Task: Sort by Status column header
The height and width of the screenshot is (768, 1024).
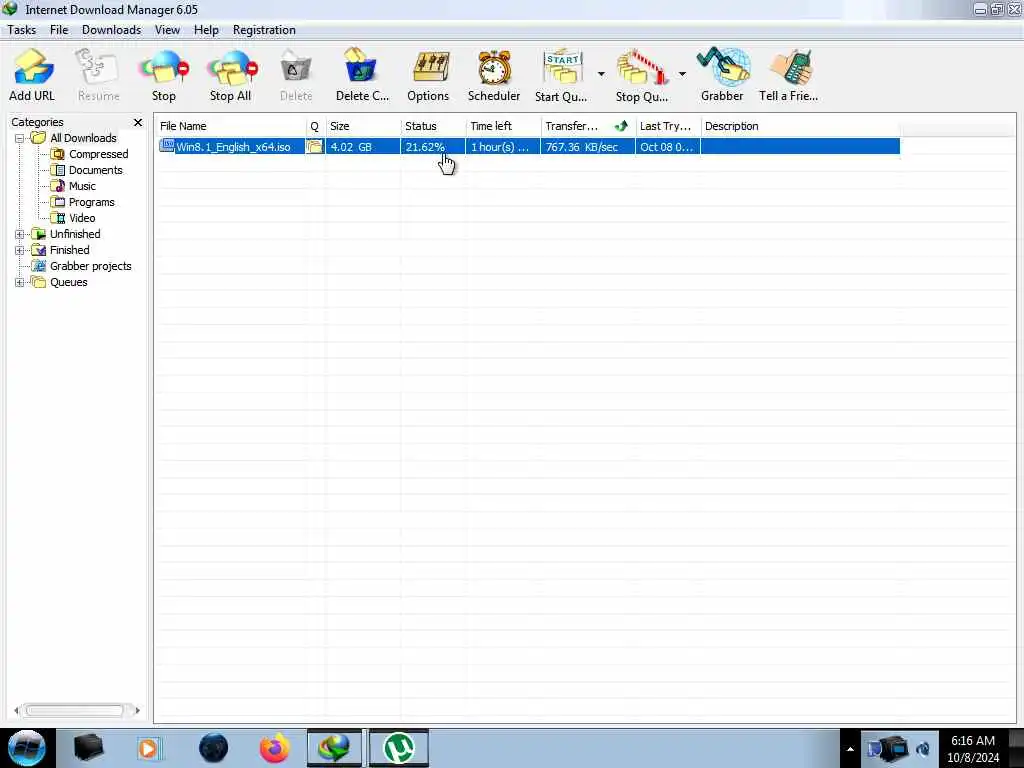Action: pos(433,126)
